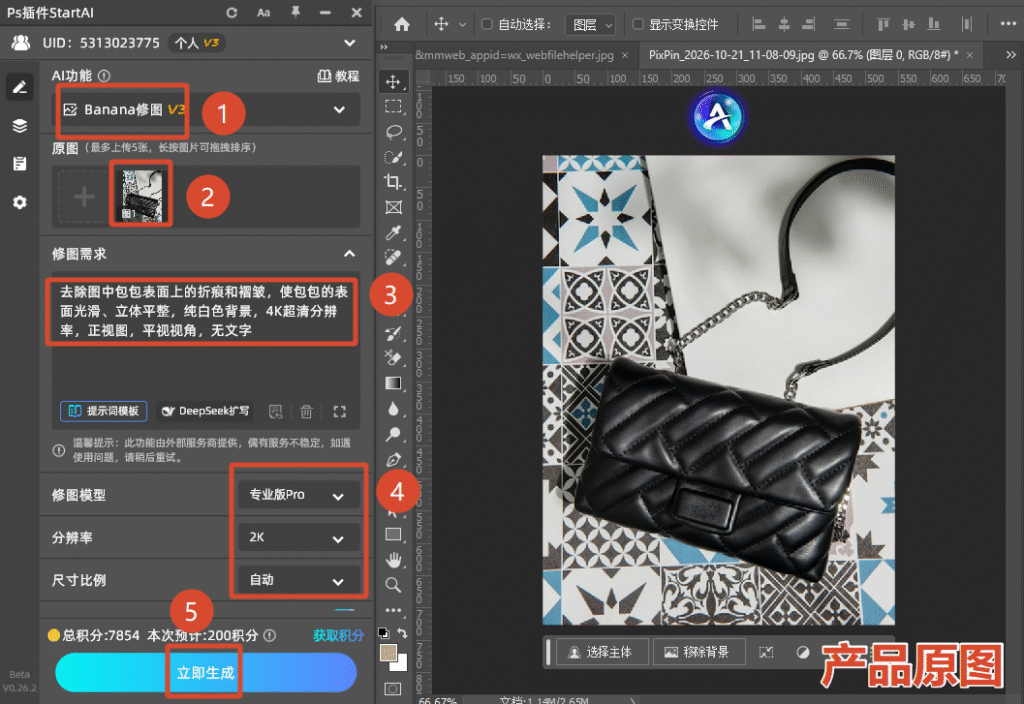This screenshot has width=1024, height=704.
Task: Open the foreground color swatch
Action: [x=389, y=653]
